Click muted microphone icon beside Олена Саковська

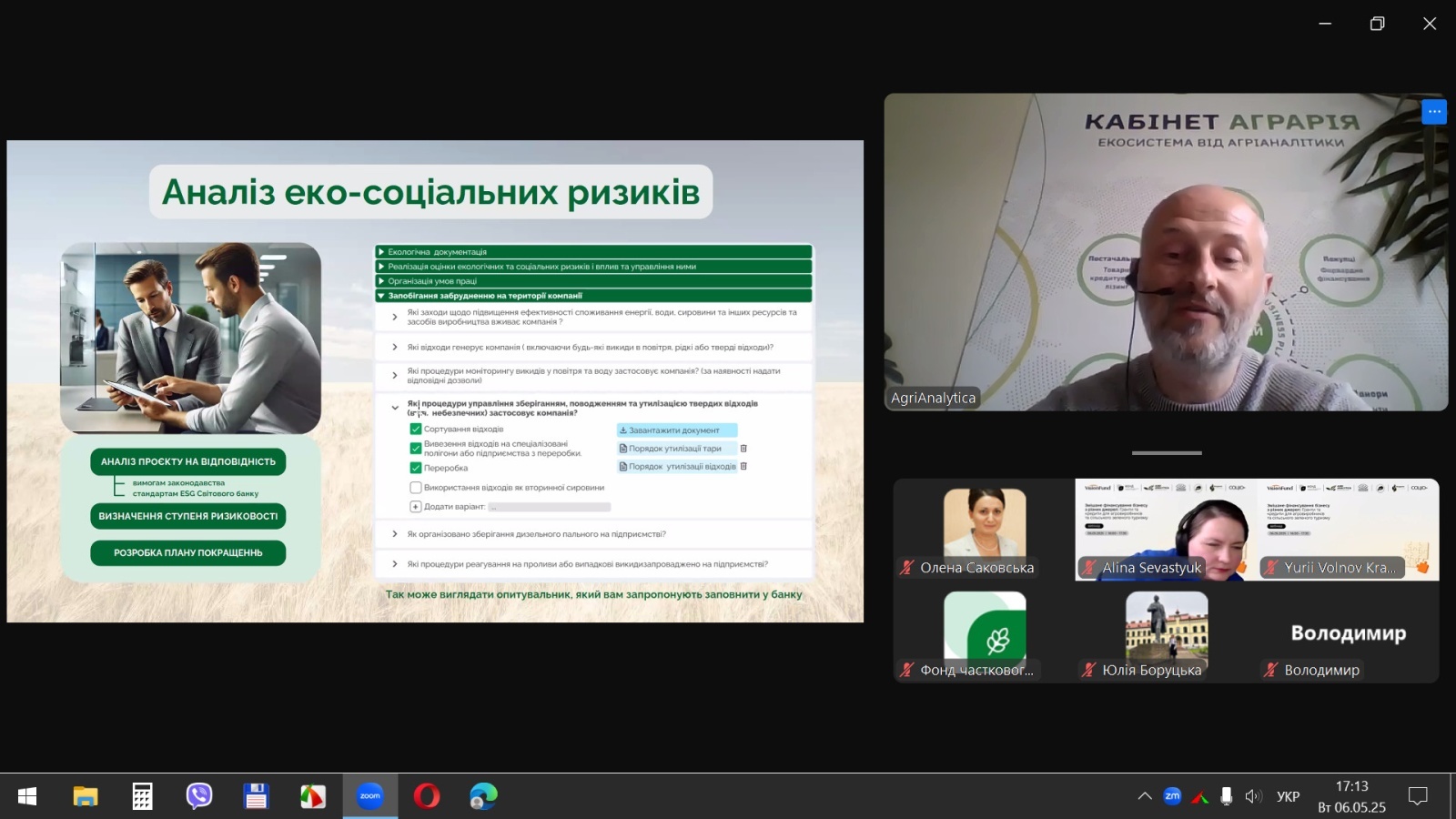(x=906, y=568)
